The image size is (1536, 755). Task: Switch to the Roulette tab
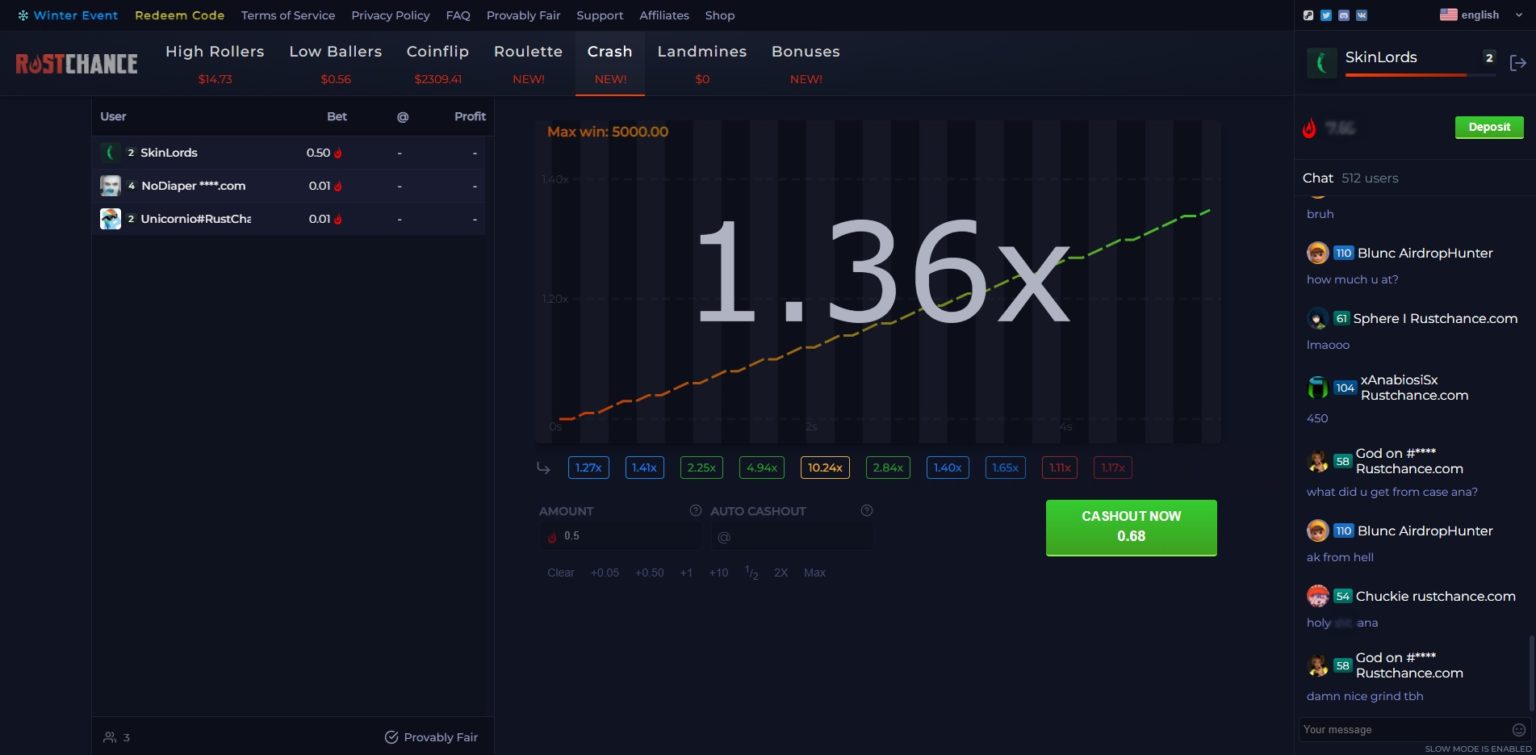pos(528,51)
